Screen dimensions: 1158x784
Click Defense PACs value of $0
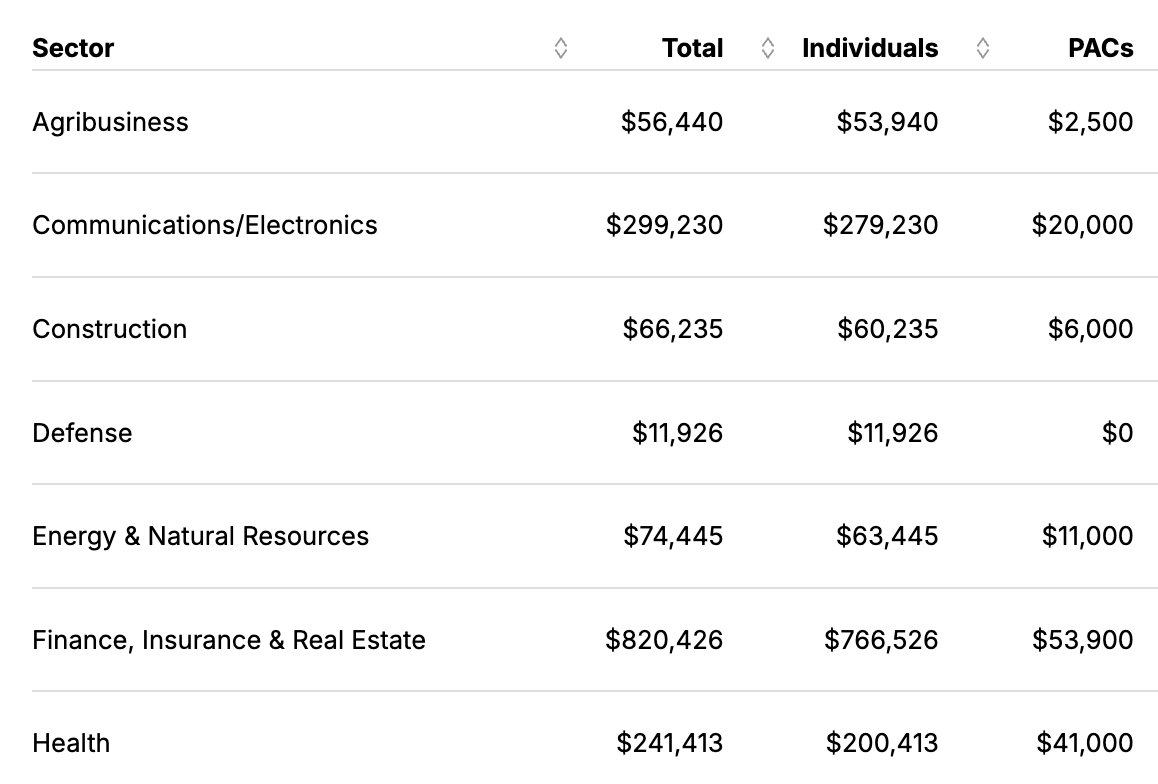pyautogui.click(x=1117, y=433)
